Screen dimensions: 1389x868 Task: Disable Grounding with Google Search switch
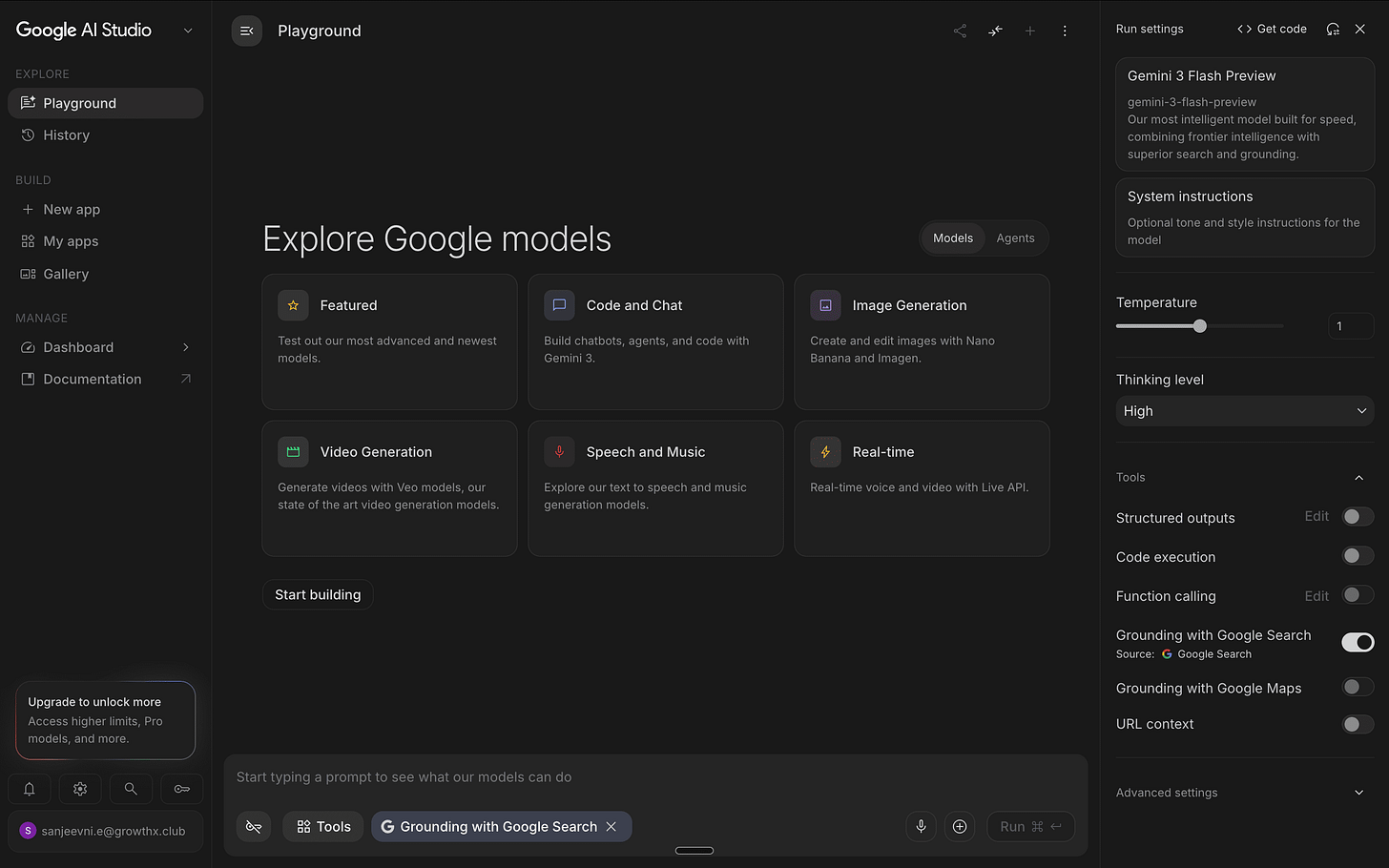[1358, 642]
